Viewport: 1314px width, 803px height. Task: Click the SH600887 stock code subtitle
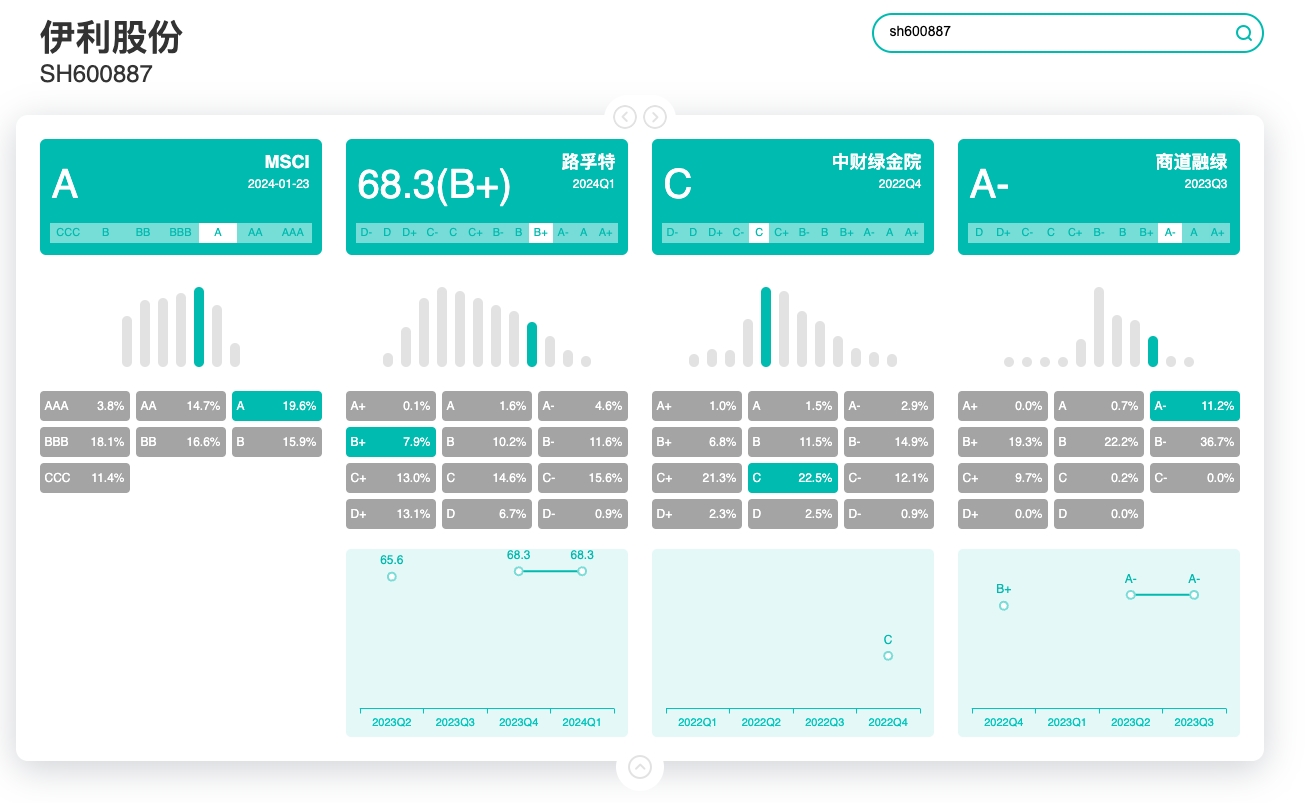point(96,74)
